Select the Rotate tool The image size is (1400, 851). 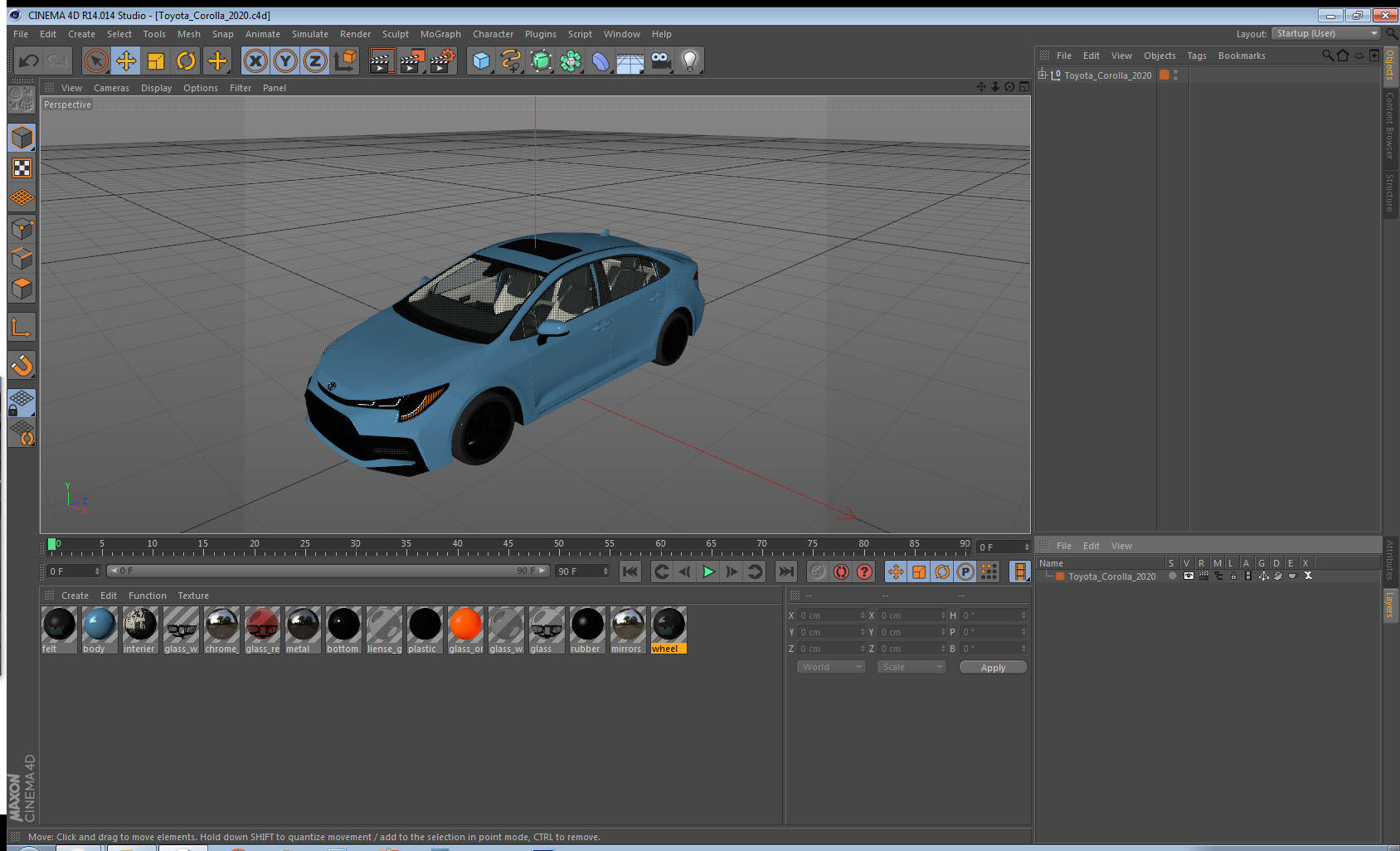(186, 61)
